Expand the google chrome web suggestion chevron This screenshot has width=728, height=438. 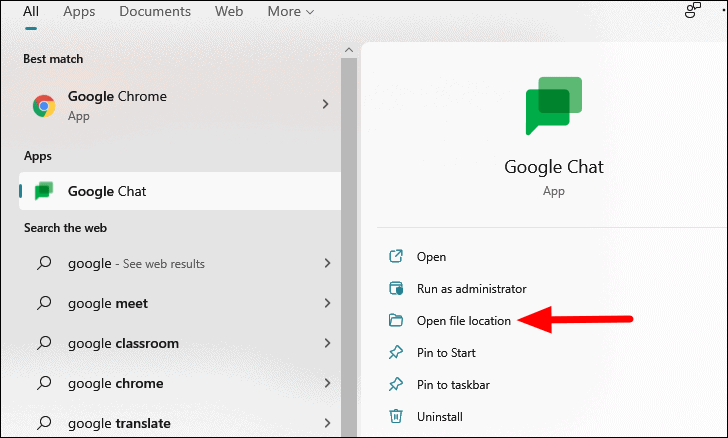click(x=327, y=383)
